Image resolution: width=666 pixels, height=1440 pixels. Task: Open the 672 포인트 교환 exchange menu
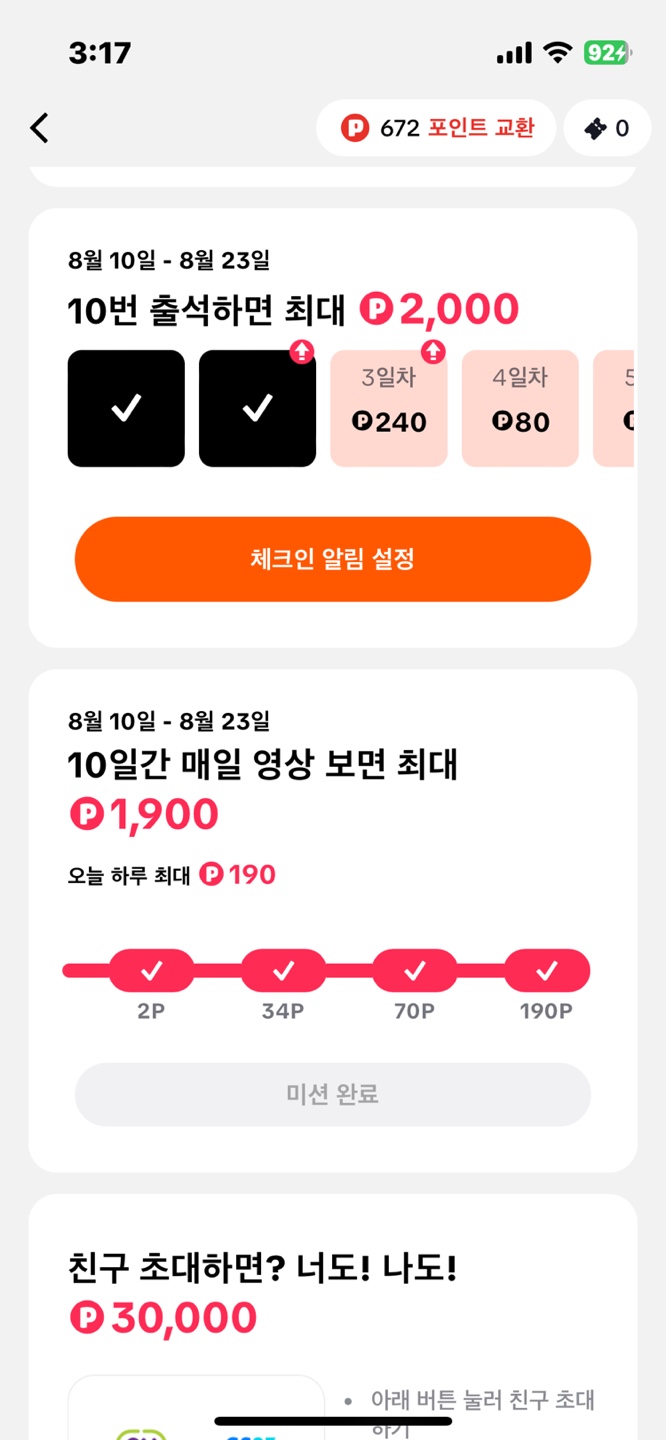(435, 128)
